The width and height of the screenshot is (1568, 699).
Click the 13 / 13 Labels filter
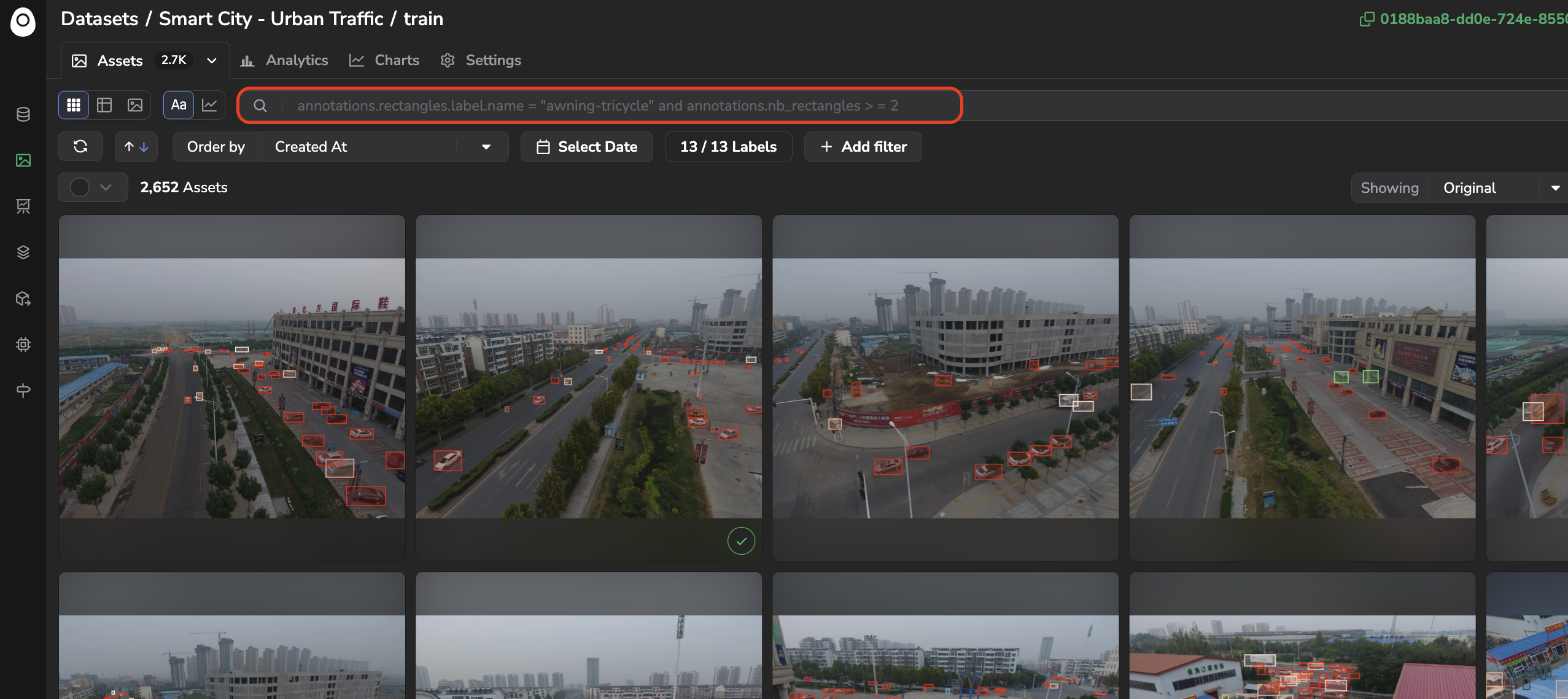point(729,147)
